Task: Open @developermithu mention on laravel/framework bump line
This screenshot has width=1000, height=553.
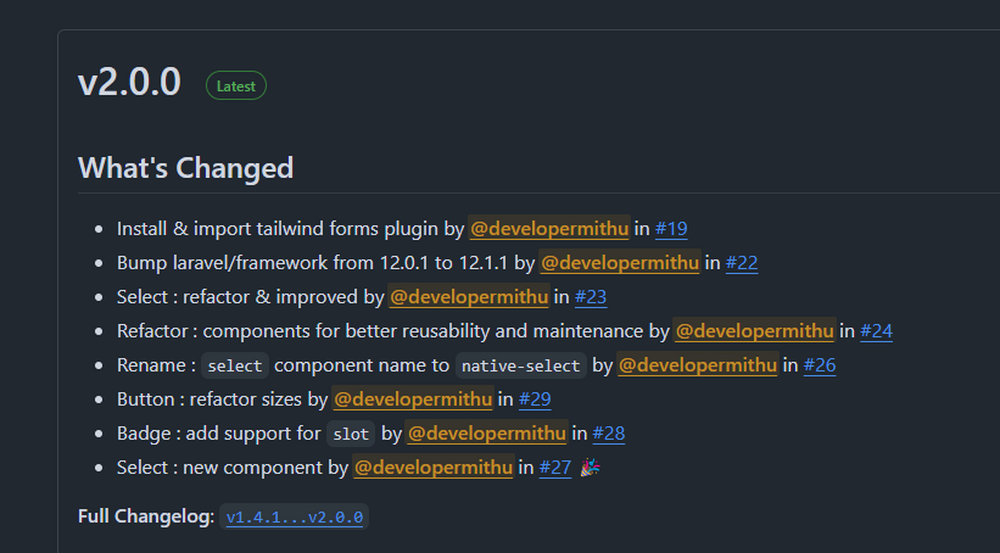Action: tap(619, 263)
